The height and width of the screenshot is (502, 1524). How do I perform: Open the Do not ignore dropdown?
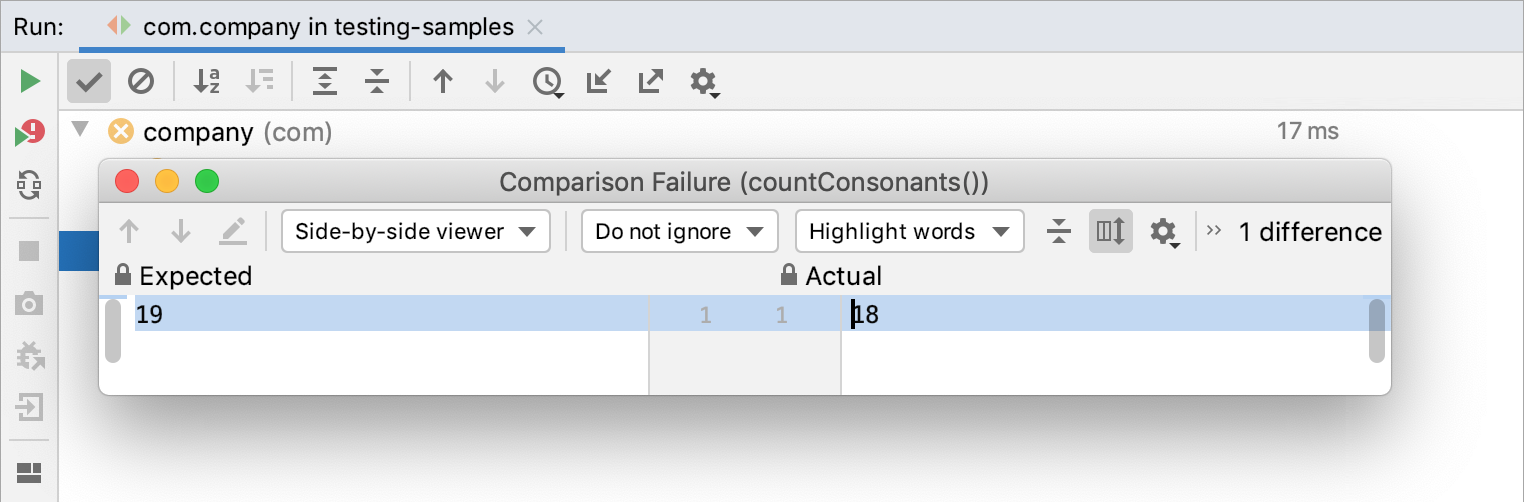coord(679,232)
